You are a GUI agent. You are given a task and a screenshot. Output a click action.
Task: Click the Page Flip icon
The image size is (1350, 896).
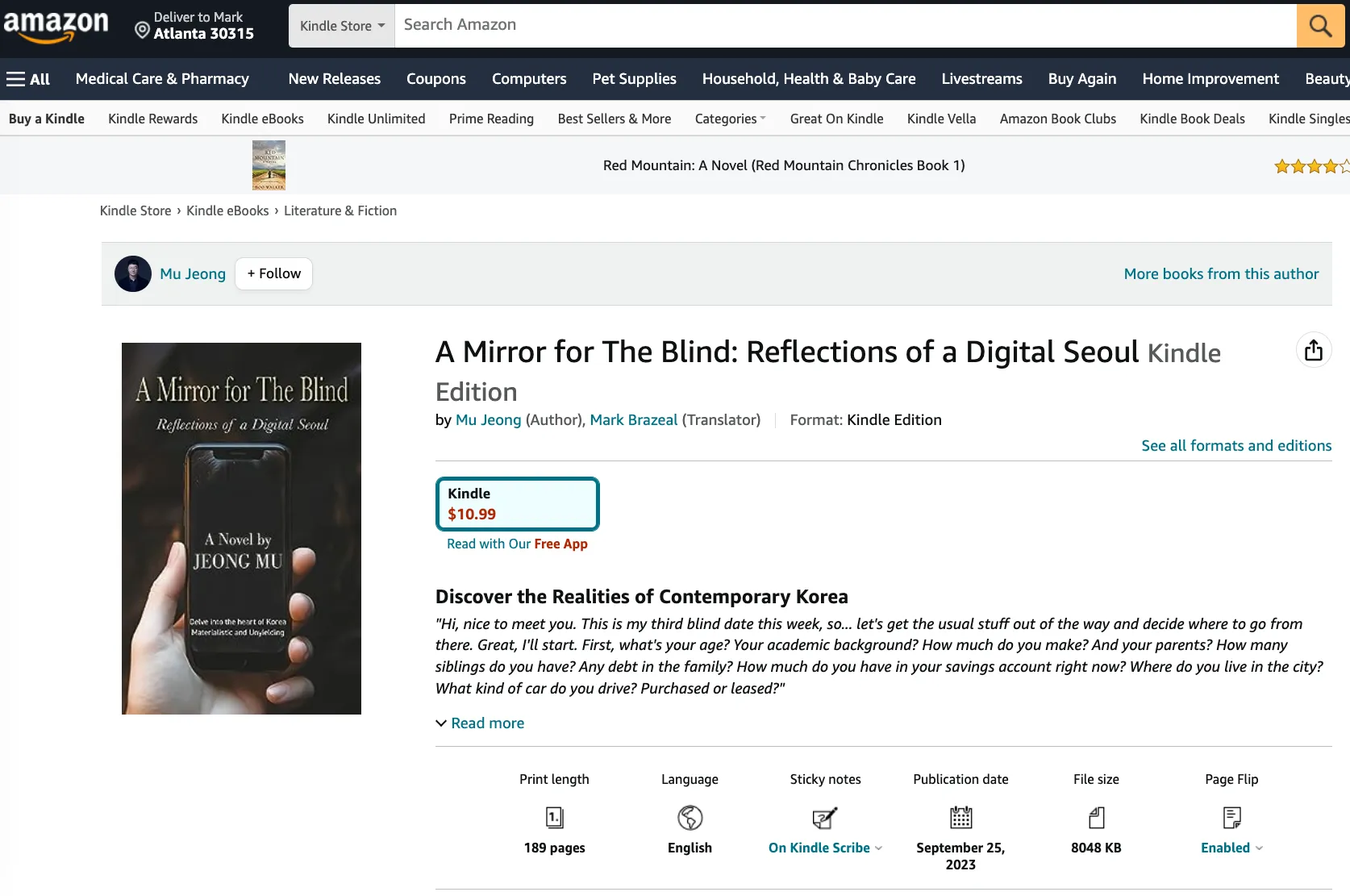coord(1231,818)
